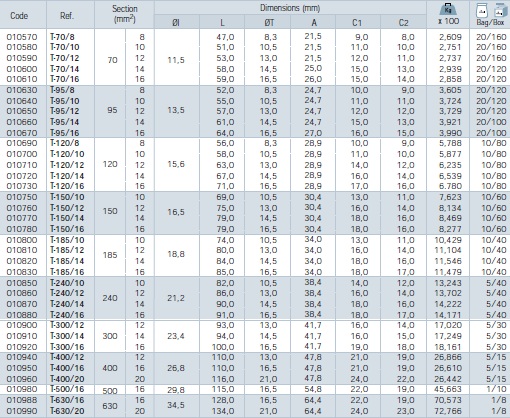Click the C2 column header

403,23
